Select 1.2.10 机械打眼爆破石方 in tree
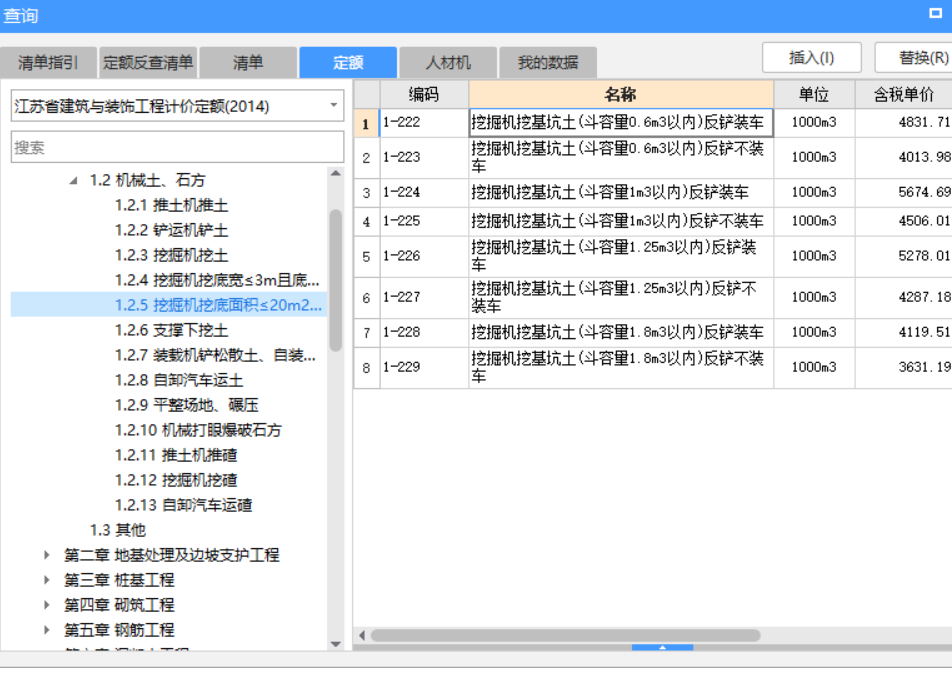Screen dimensions: 952x673 pos(199,430)
